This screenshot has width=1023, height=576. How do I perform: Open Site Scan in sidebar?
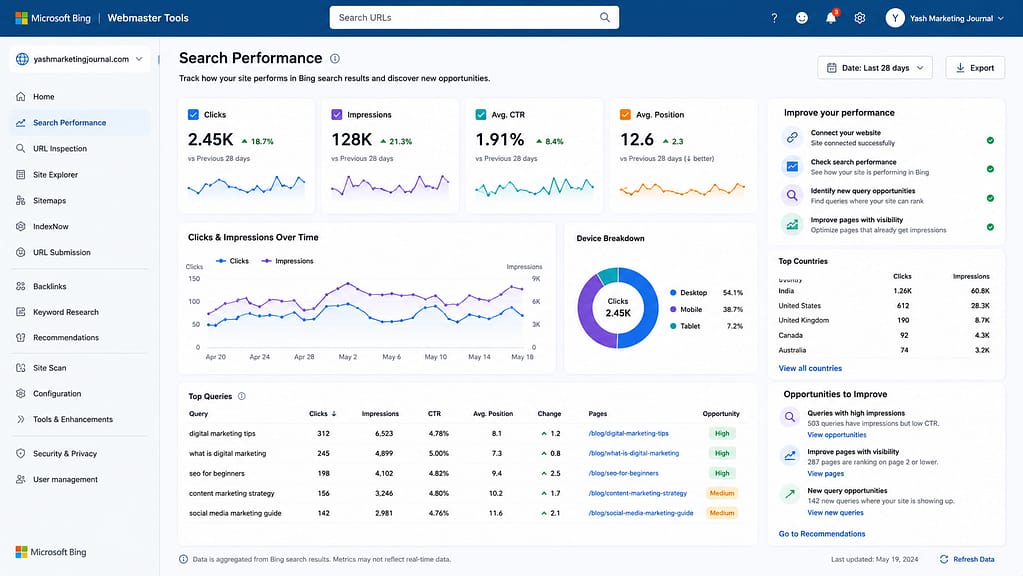coord(50,368)
